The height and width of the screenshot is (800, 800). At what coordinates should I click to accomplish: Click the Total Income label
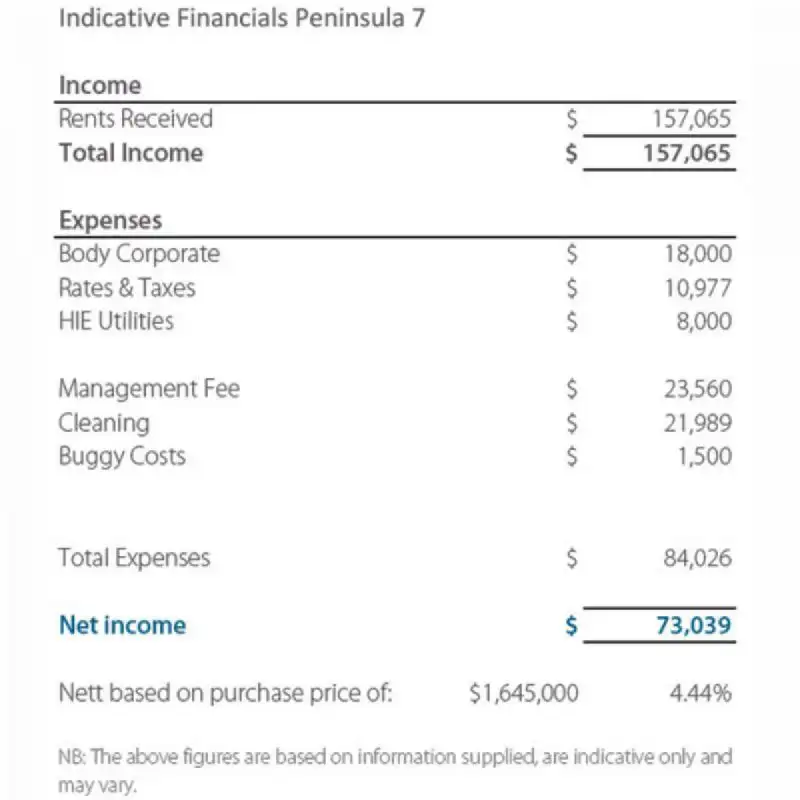131,153
